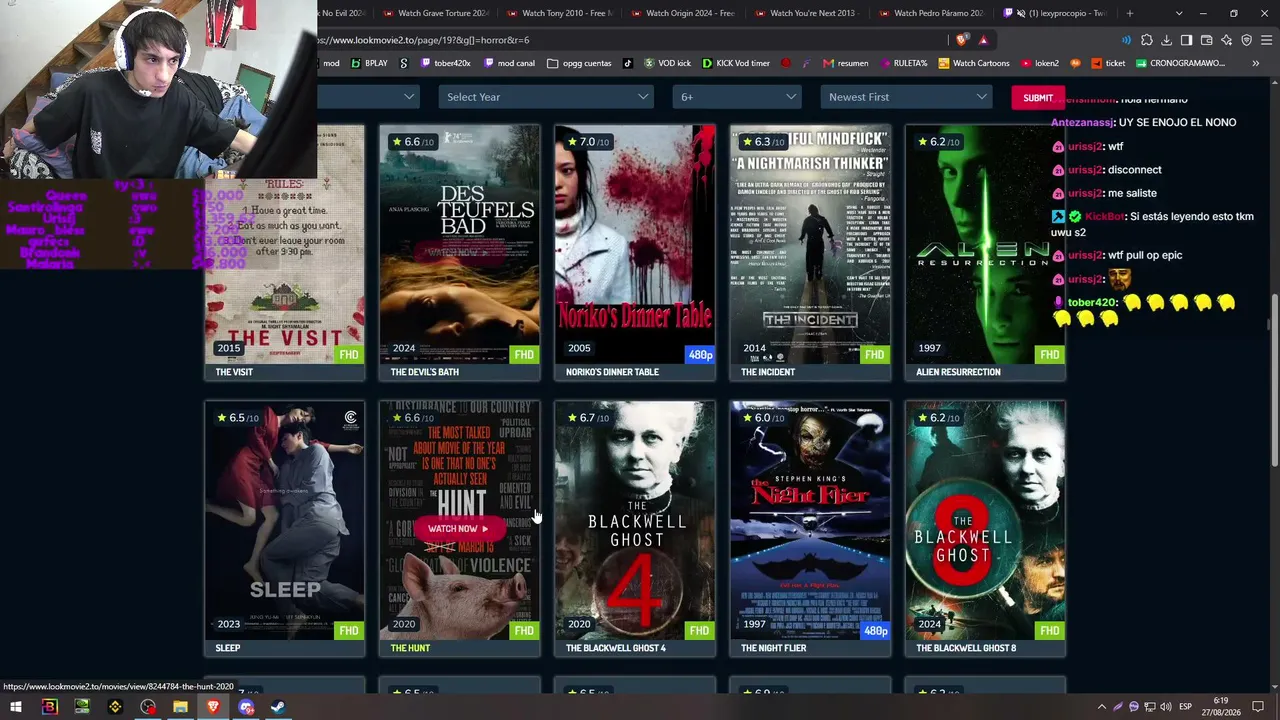This screenshot has width=1280, height=720.
Task: Click the red SUBMIT button
Action: click(1038, 98)
